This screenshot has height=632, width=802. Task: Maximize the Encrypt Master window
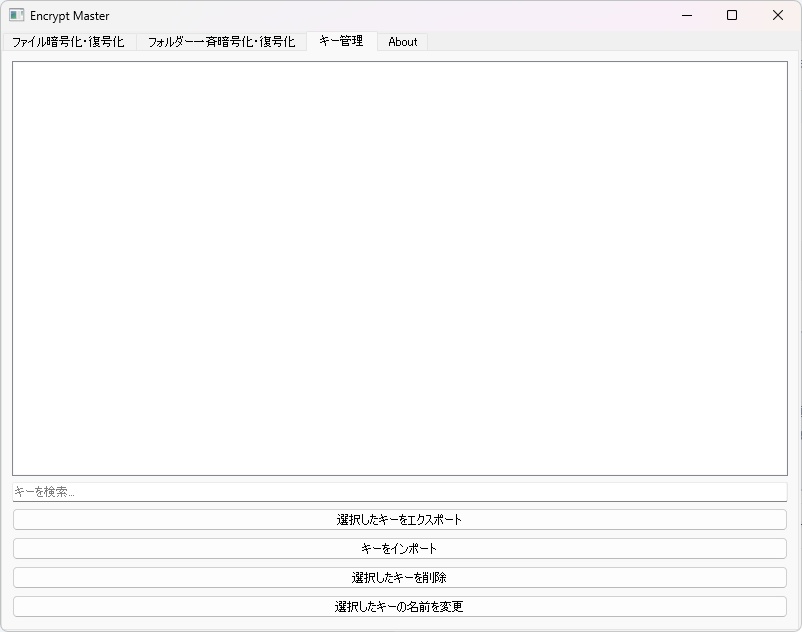[x=732, y=16]
